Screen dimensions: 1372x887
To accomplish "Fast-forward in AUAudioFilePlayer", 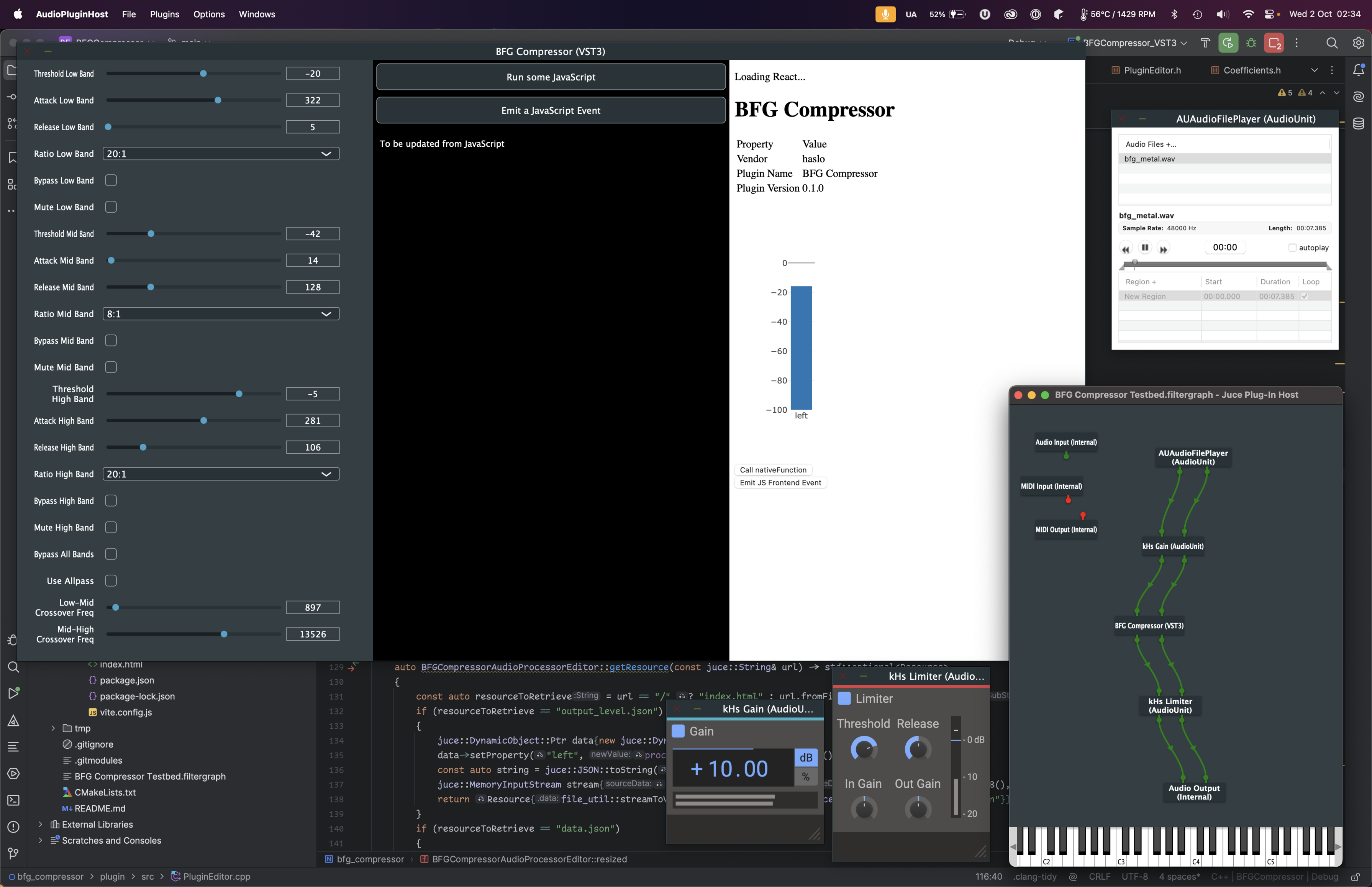I will pyautogui.click(x=1163, y=249).
